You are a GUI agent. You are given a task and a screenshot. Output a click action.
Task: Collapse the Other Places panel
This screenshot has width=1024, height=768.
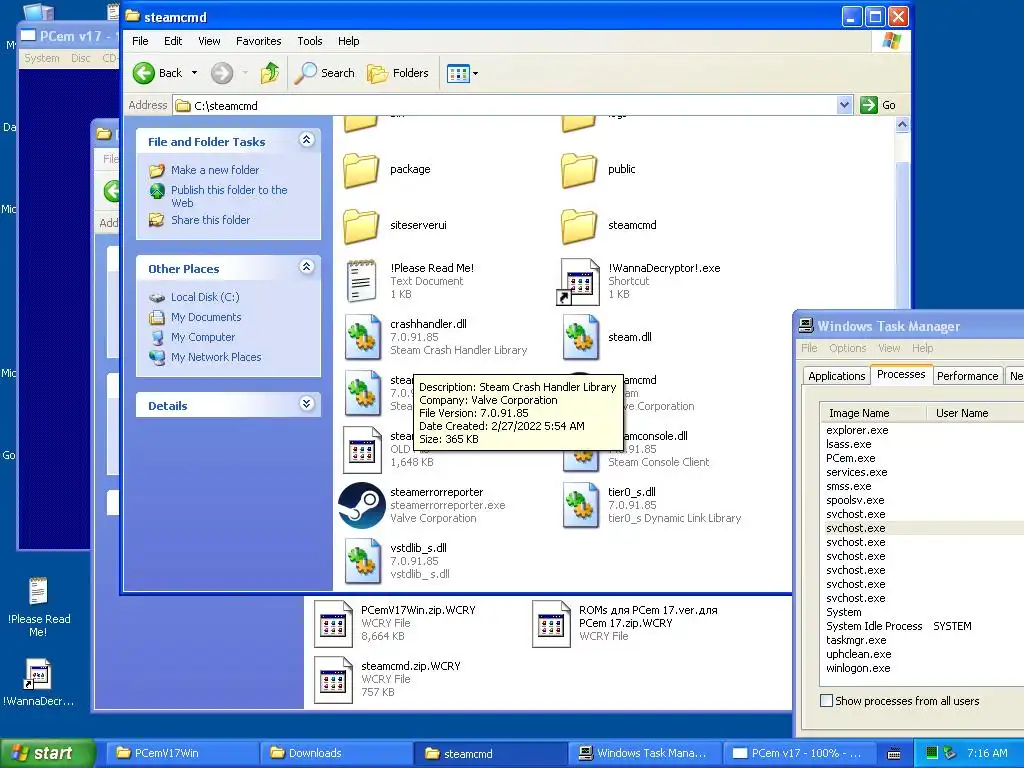(x=306, y=266)
